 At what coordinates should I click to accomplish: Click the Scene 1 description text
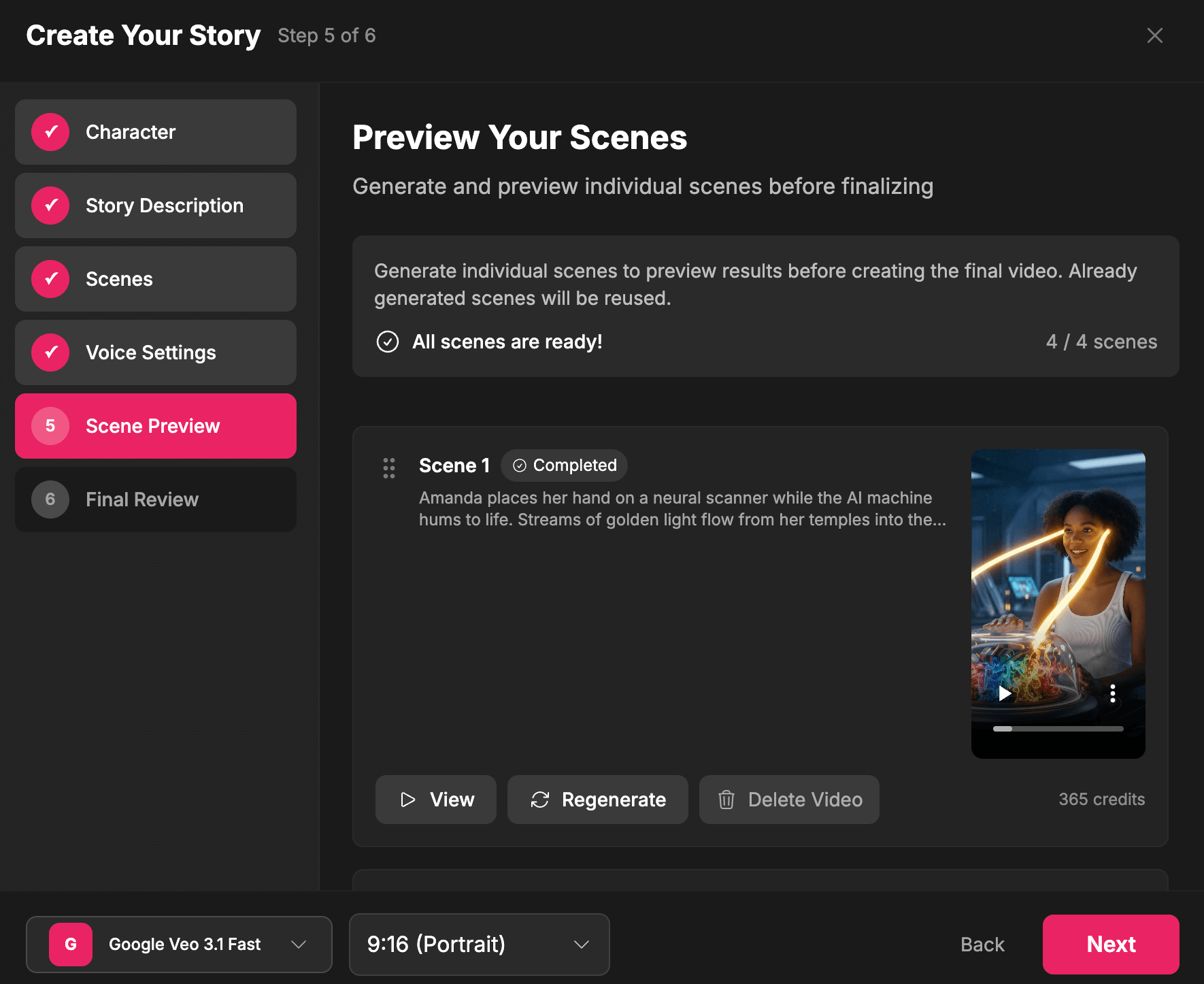click(x=682, y=509)
